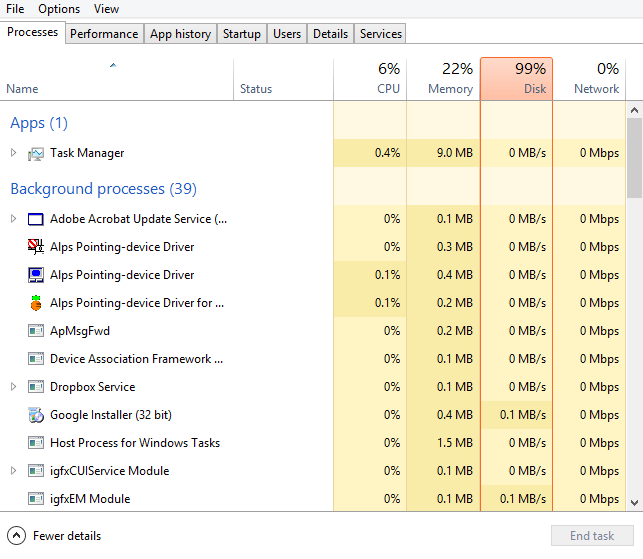Expand the Task Manager process entry
Image resolution: width=643 pixels, height=559 pixels.
(x=13, y=153)
